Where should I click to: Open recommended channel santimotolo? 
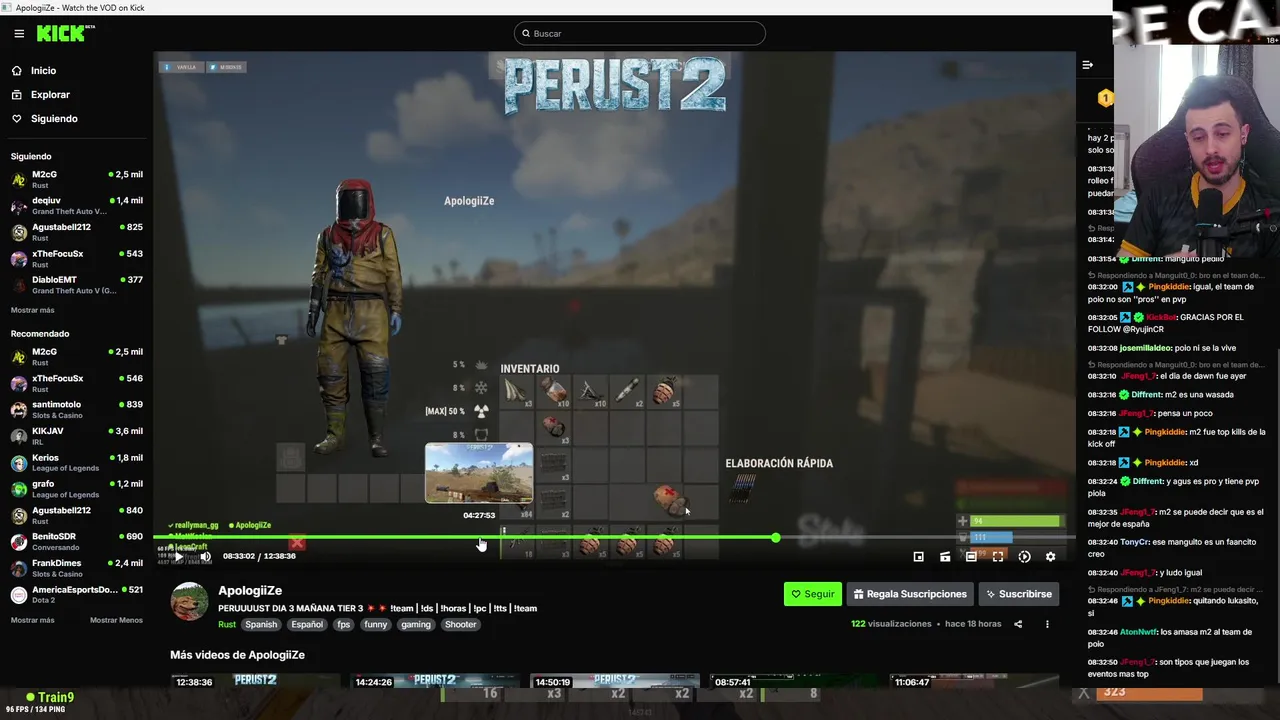pos(76,410)
